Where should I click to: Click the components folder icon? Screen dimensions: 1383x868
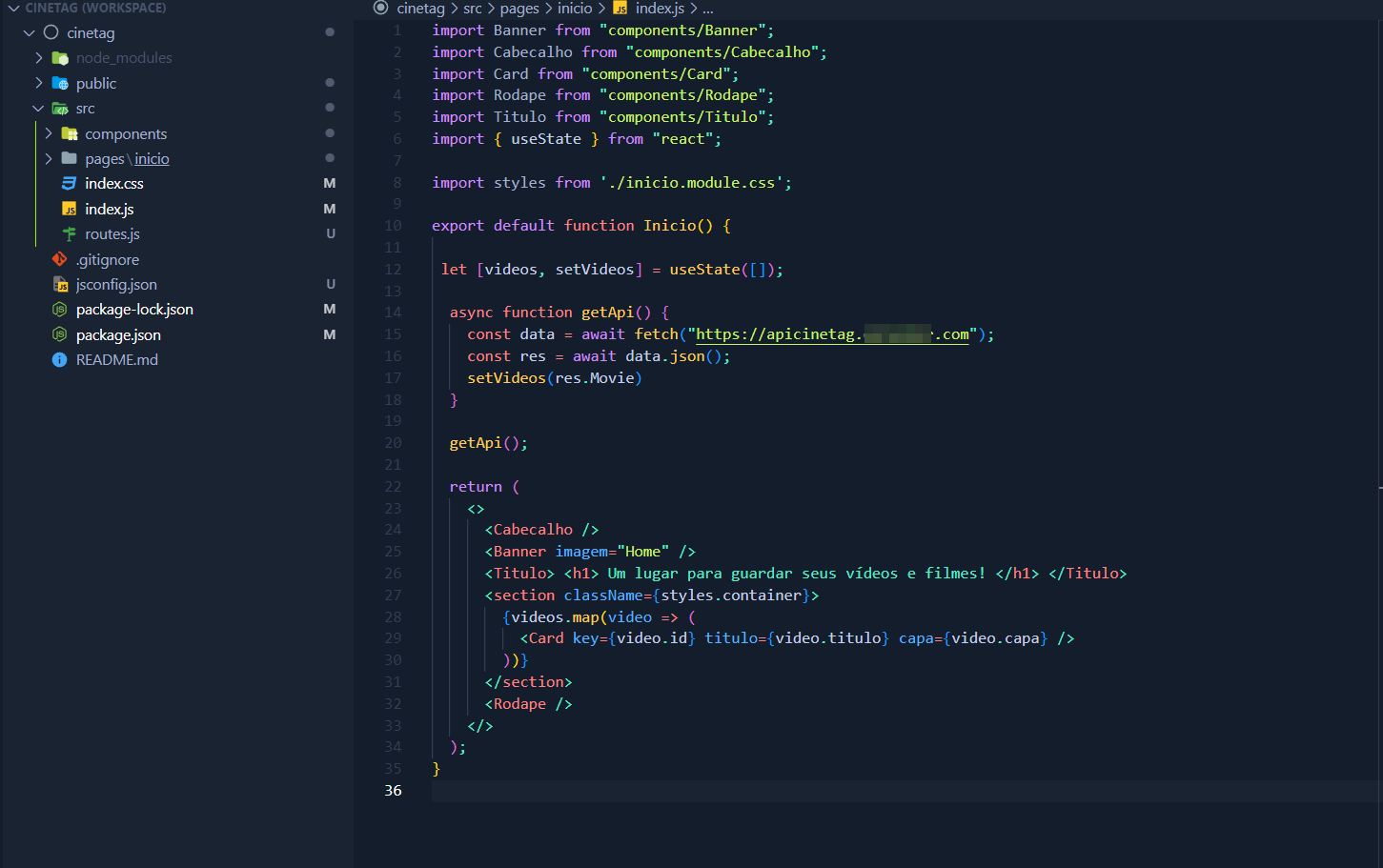click(x=70, y=133)
